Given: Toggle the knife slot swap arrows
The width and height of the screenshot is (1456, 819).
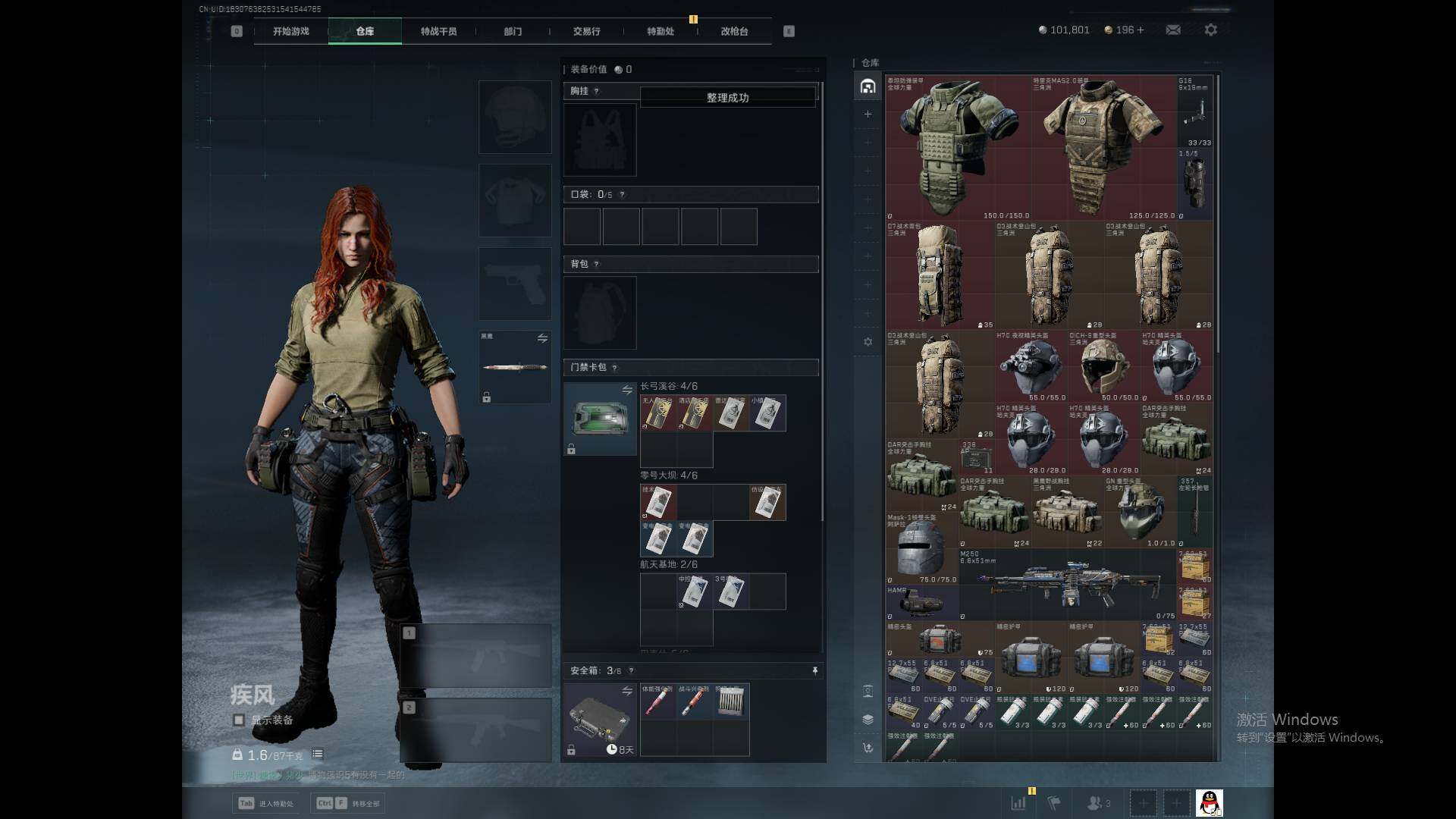Looking at the screenshot, I should coord(542,338).
